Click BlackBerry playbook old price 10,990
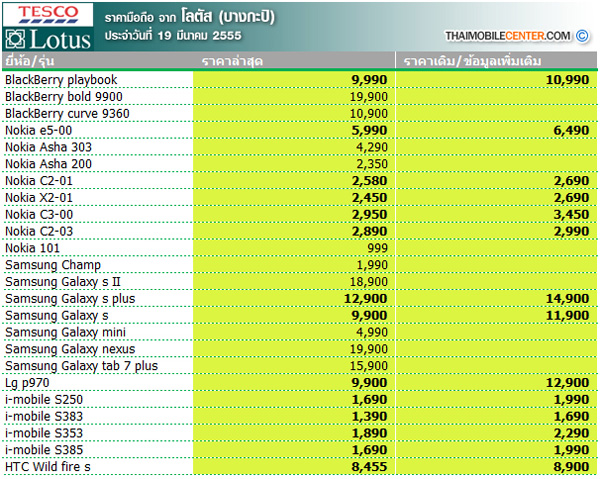This screenshot has height=479, width=600. (x=567, y=80)
